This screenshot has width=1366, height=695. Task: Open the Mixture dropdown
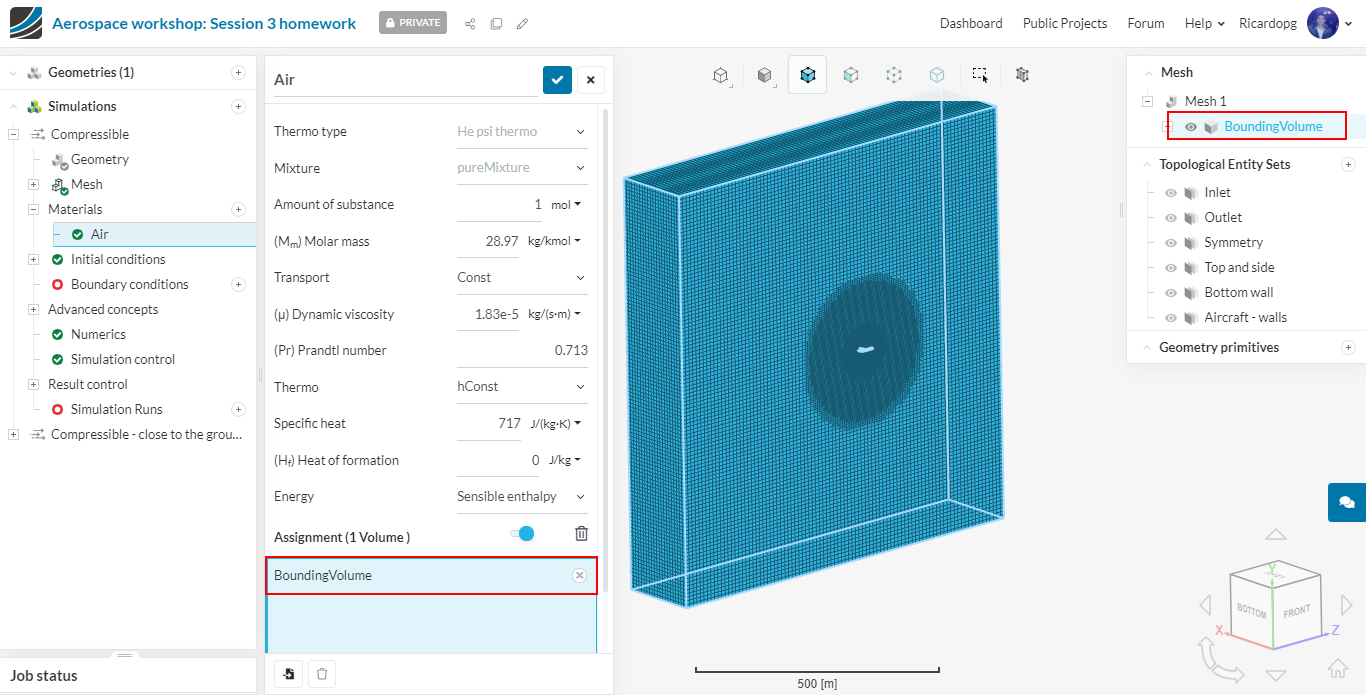522,168
